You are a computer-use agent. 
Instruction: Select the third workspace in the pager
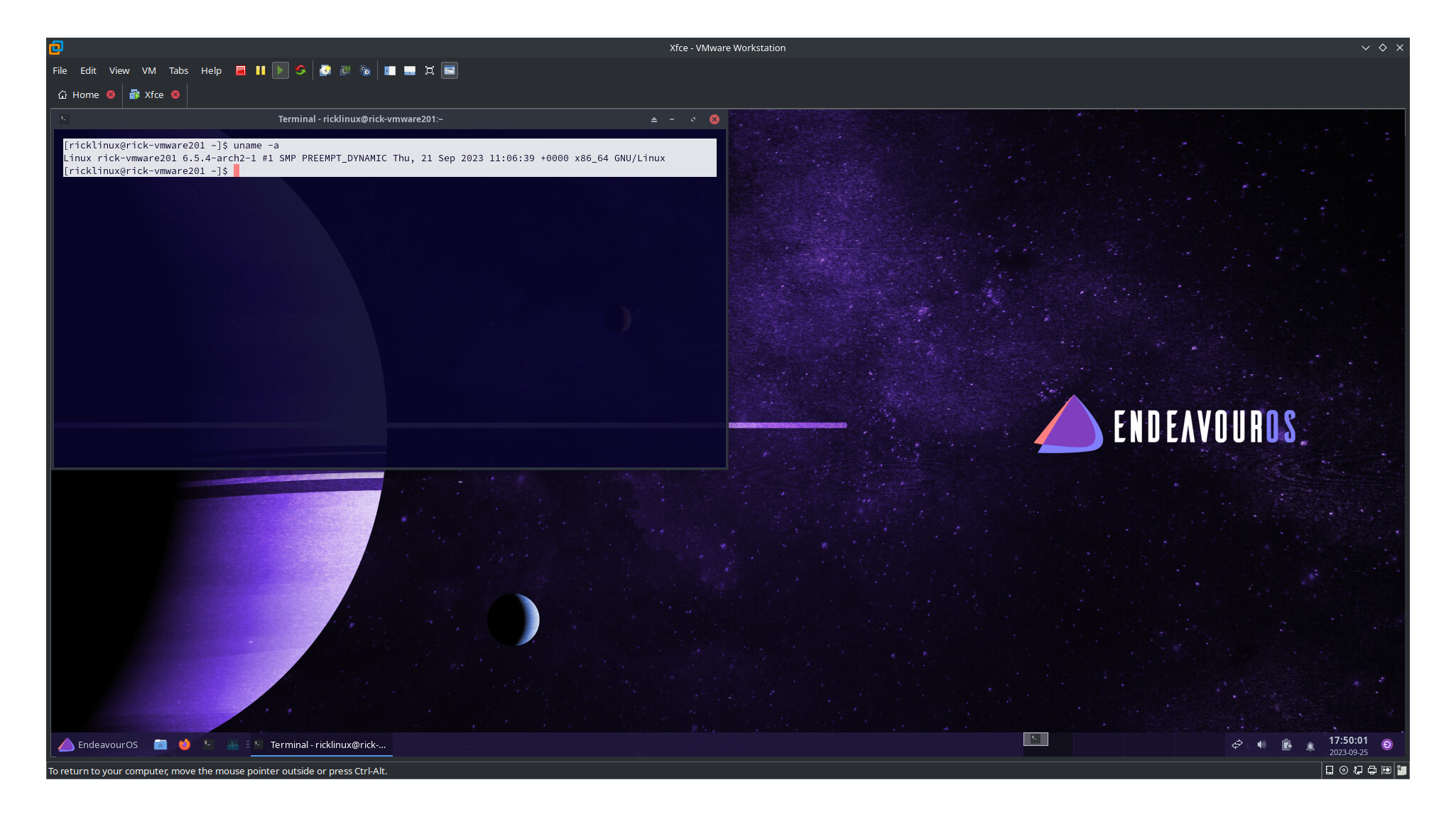(x=1148, y=744)
